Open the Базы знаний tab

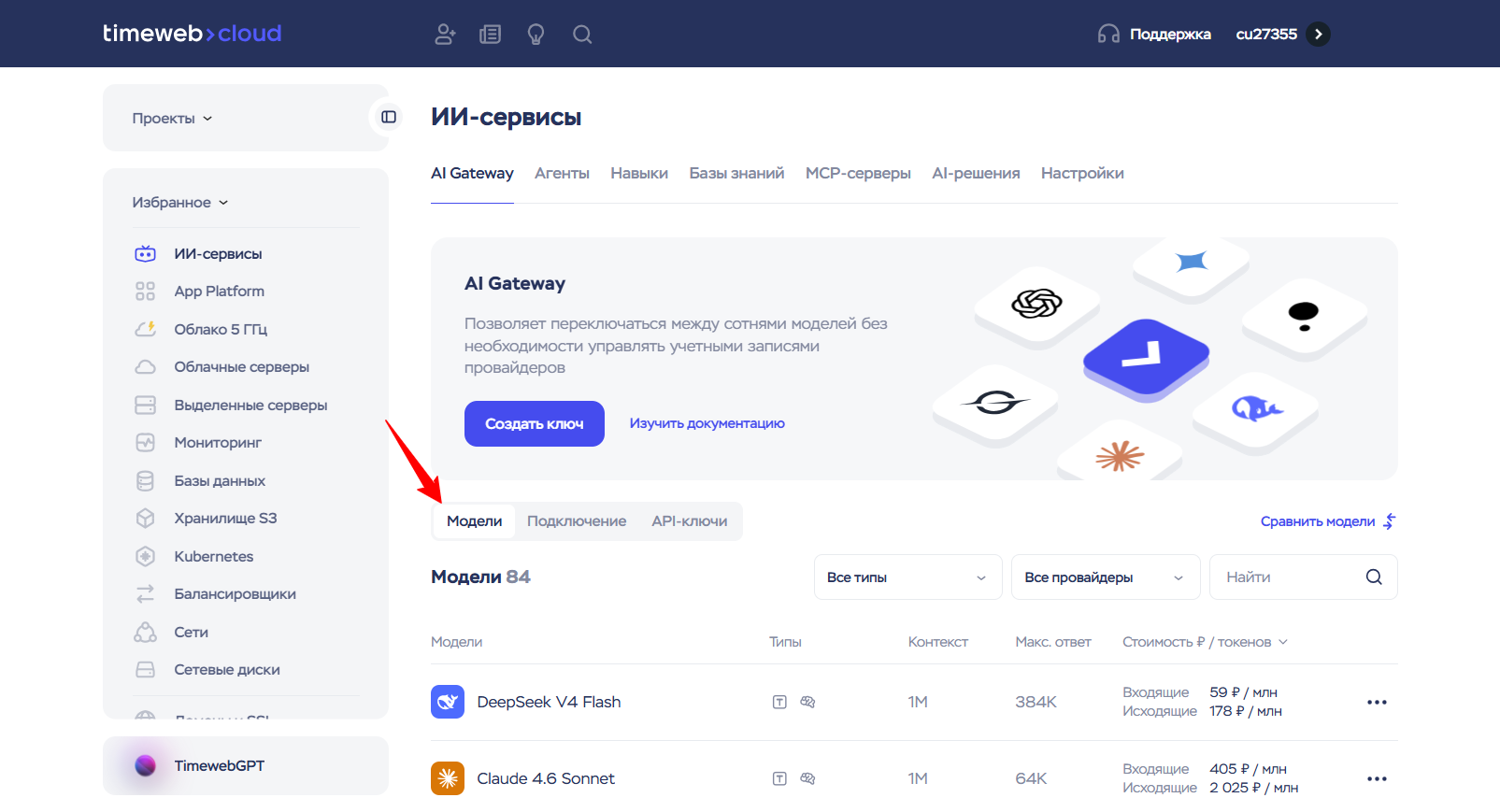pyautogui.click(x=736, y=173)
